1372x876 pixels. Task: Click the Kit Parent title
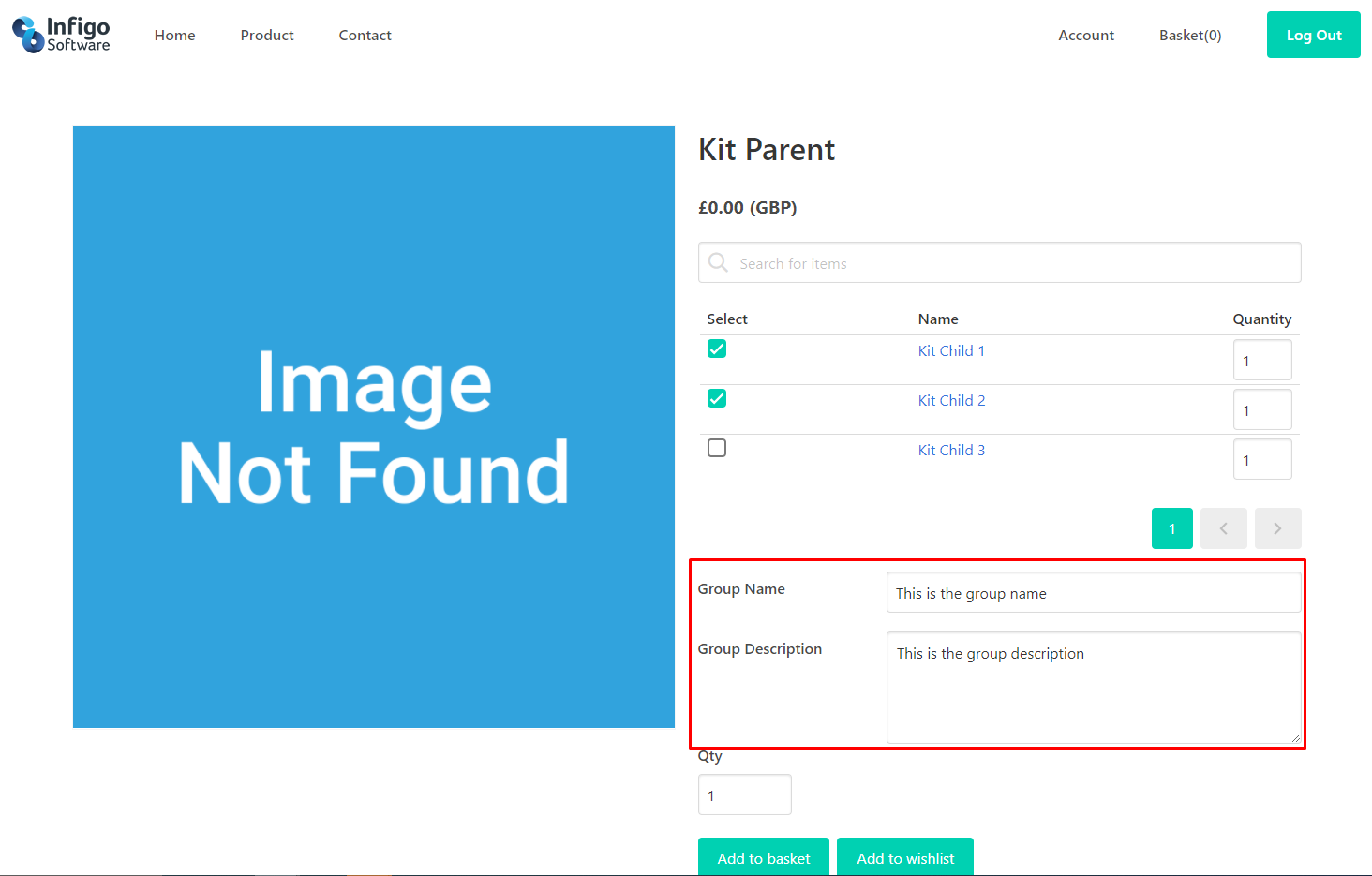tap(767, 150)
